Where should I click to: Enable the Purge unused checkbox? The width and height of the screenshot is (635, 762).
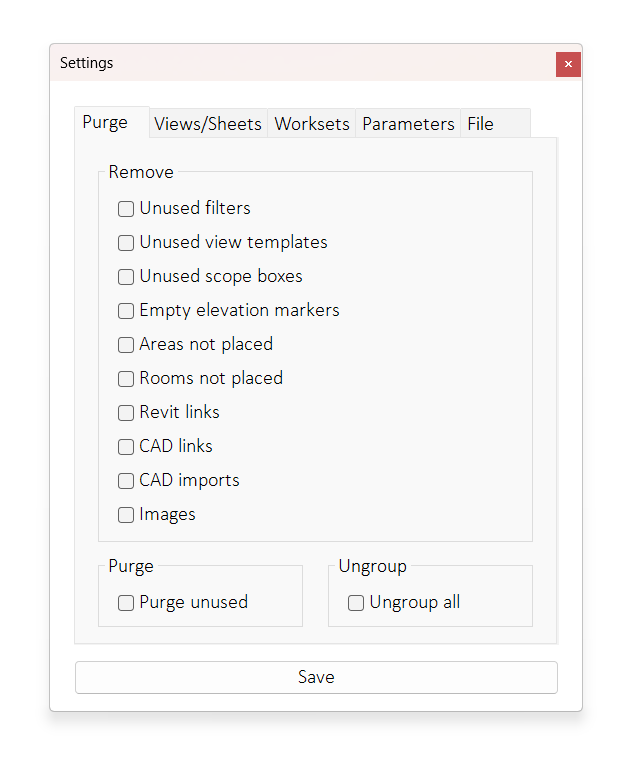[126, 603]
